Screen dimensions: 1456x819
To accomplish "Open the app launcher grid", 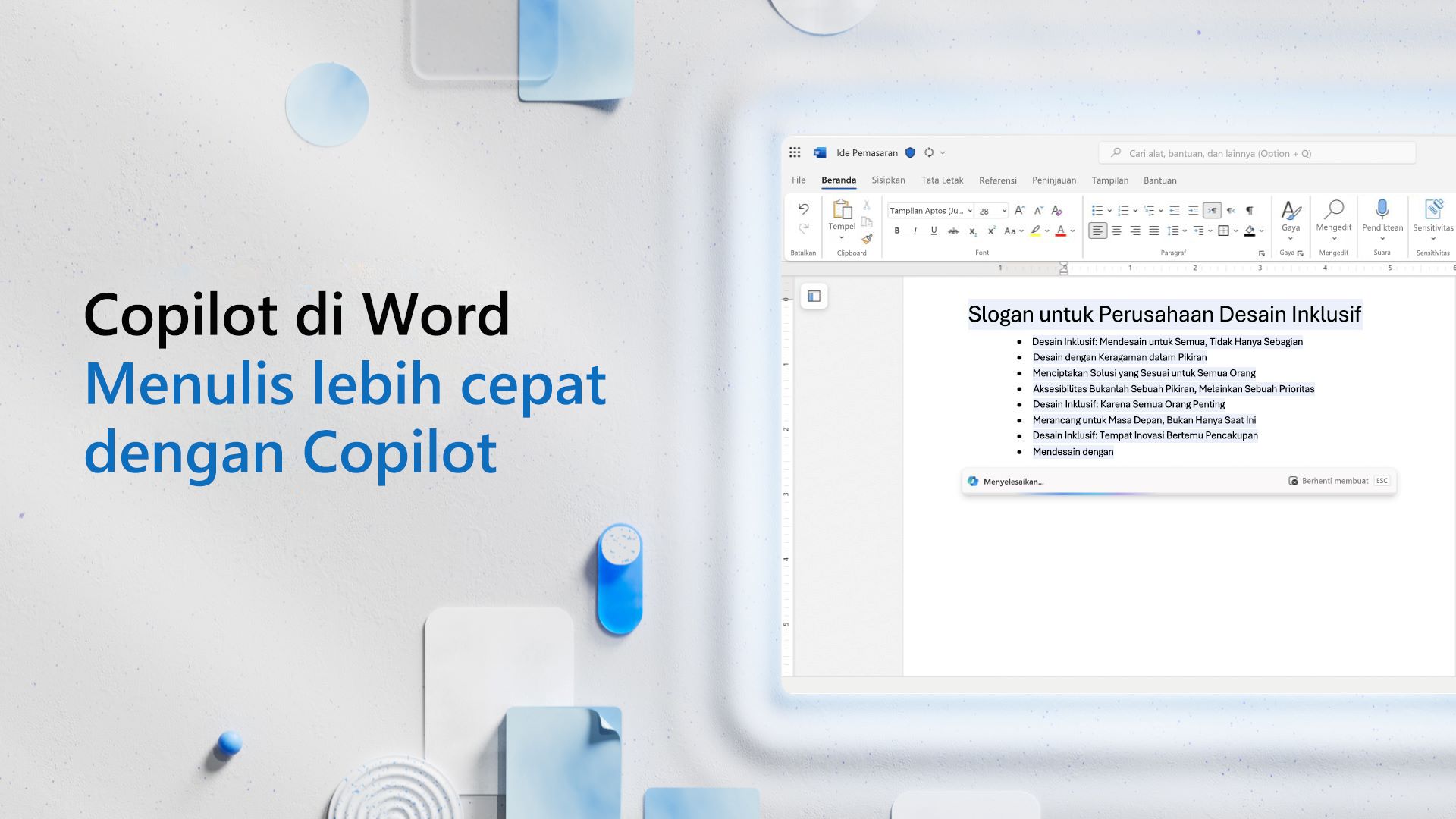I will [795, 152].
